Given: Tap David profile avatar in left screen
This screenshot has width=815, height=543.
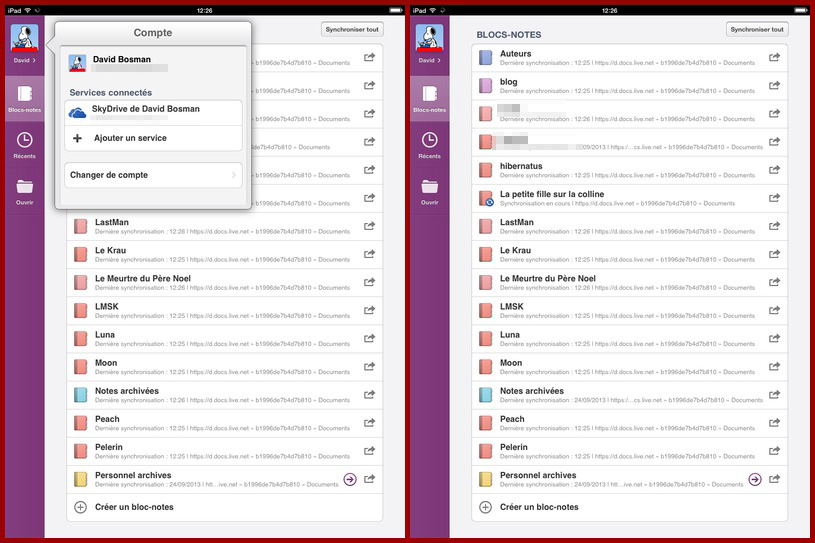Looking at the screenshot, I should coord(24,38).
